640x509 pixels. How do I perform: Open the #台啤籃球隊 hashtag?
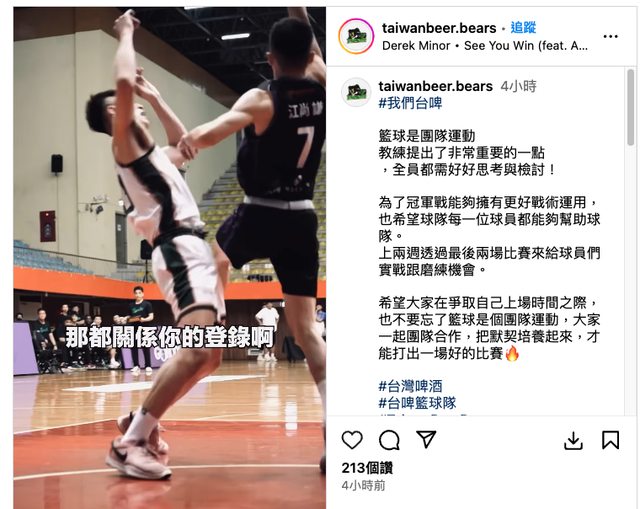pos(417,403)
